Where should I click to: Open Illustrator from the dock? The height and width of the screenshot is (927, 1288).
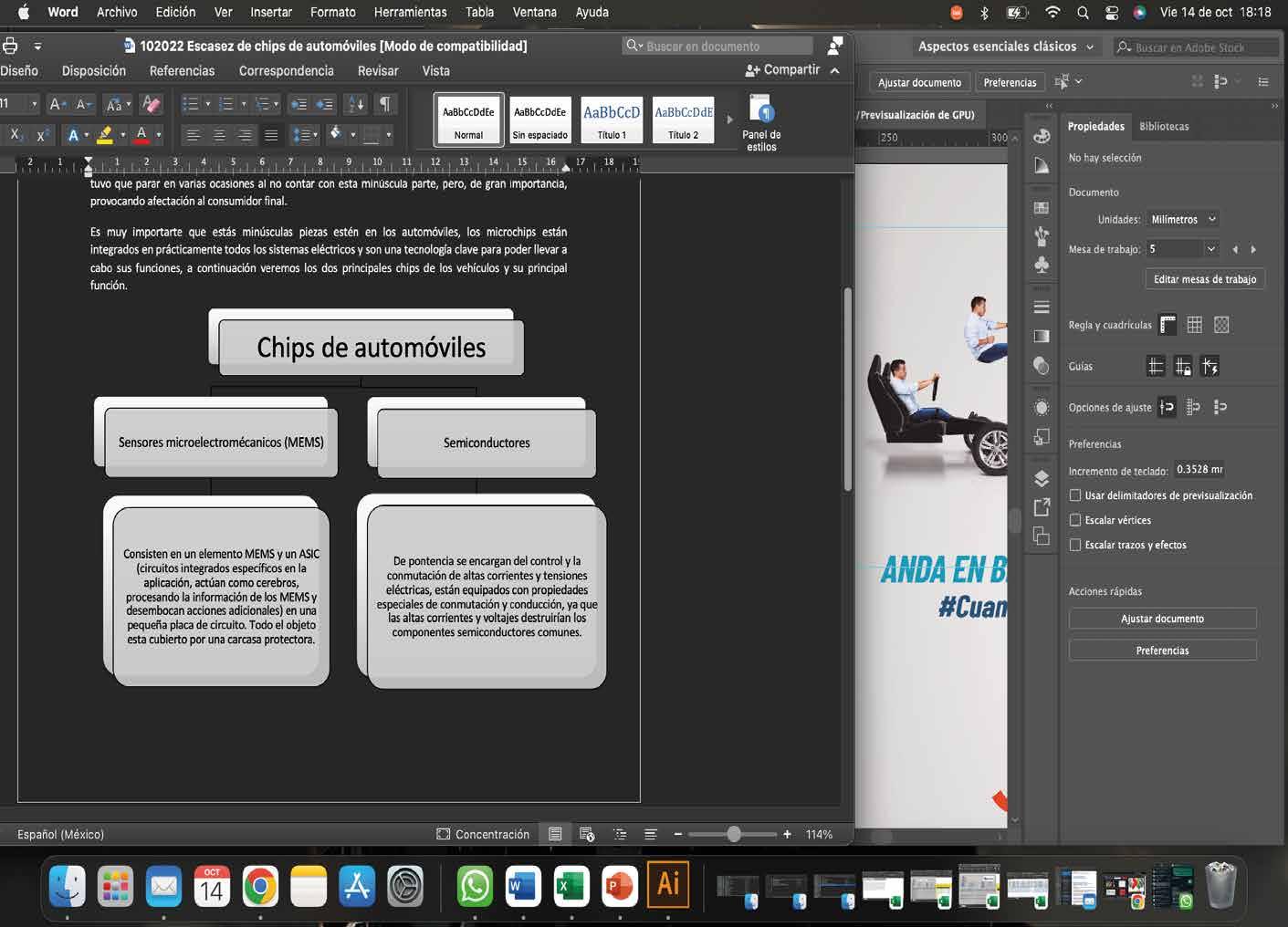coord(667,884)
